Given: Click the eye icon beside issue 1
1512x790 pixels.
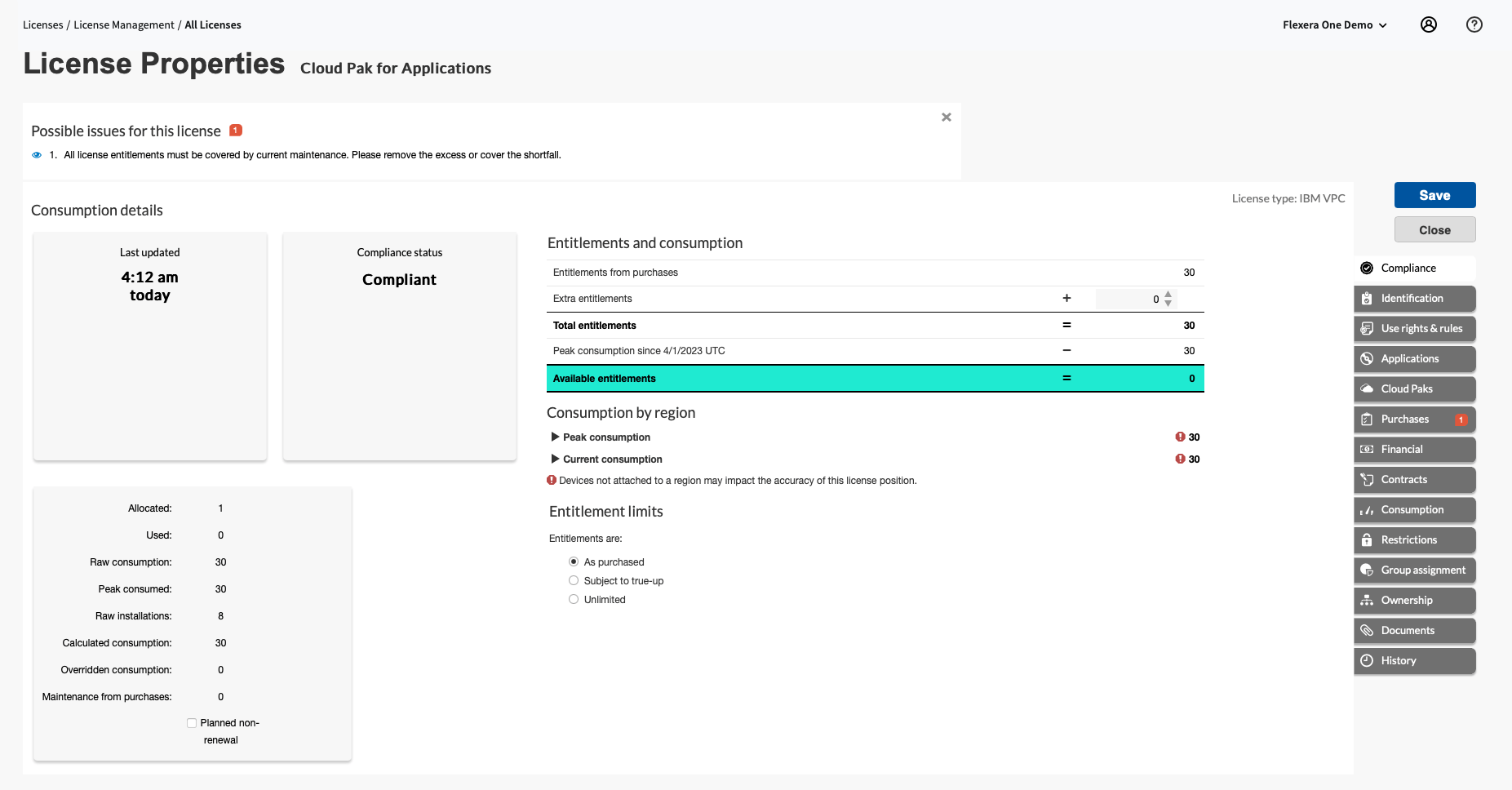Looking at the screenshot, I should click(x=37, y=155).
